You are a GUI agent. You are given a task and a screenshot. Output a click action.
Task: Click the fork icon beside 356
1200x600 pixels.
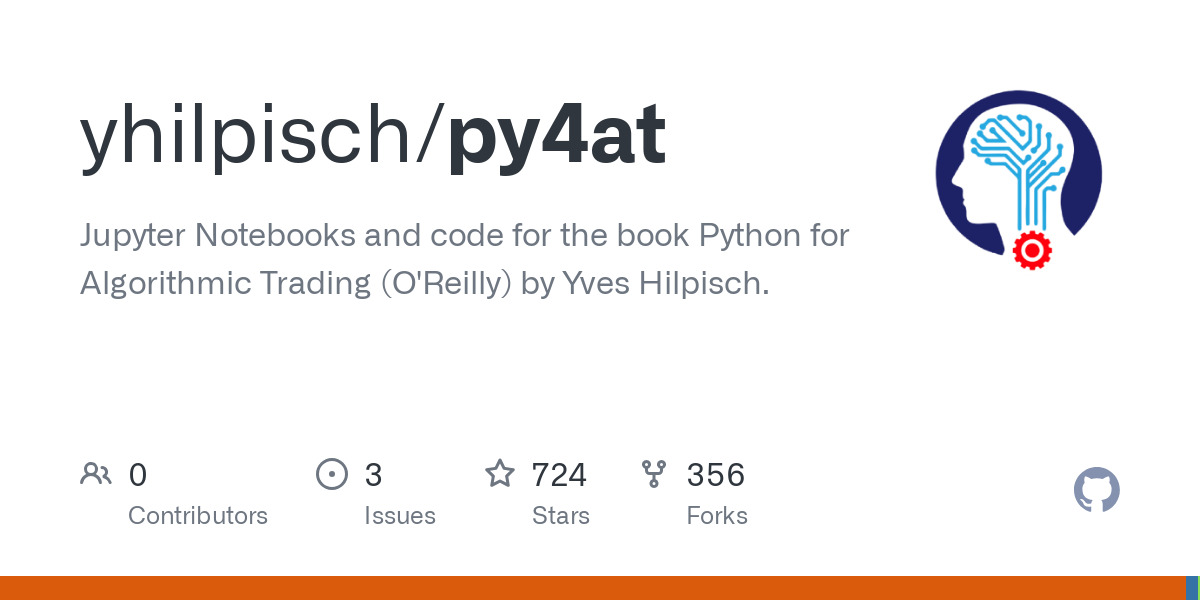click(654, 474)
